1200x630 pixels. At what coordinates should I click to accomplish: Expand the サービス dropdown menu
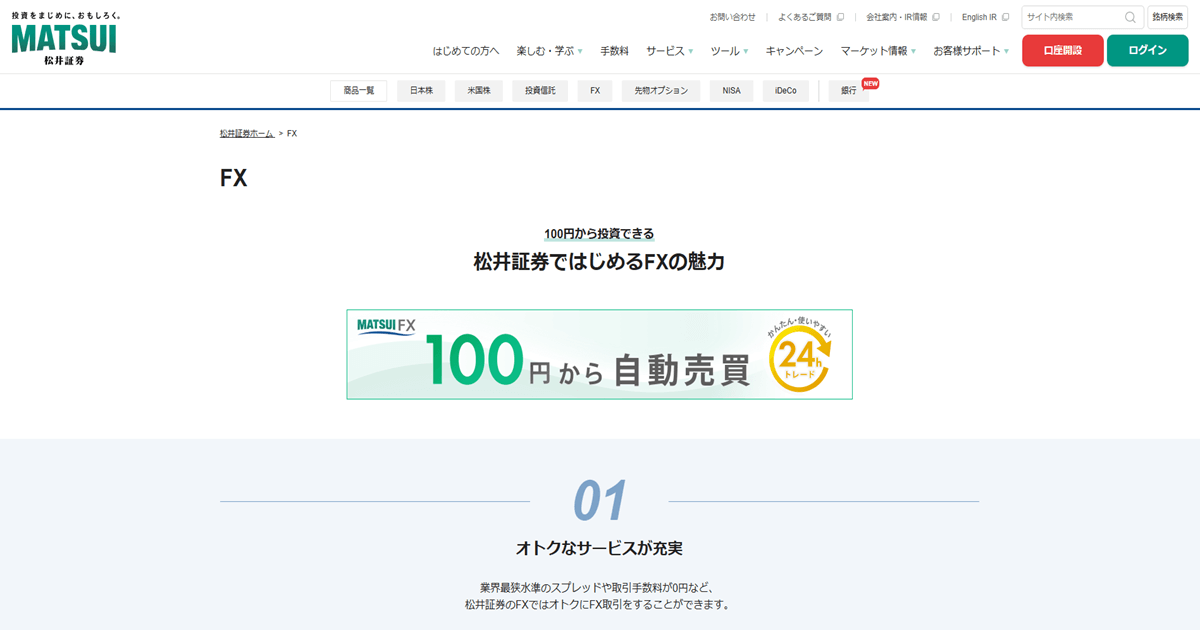click(669, 51)
